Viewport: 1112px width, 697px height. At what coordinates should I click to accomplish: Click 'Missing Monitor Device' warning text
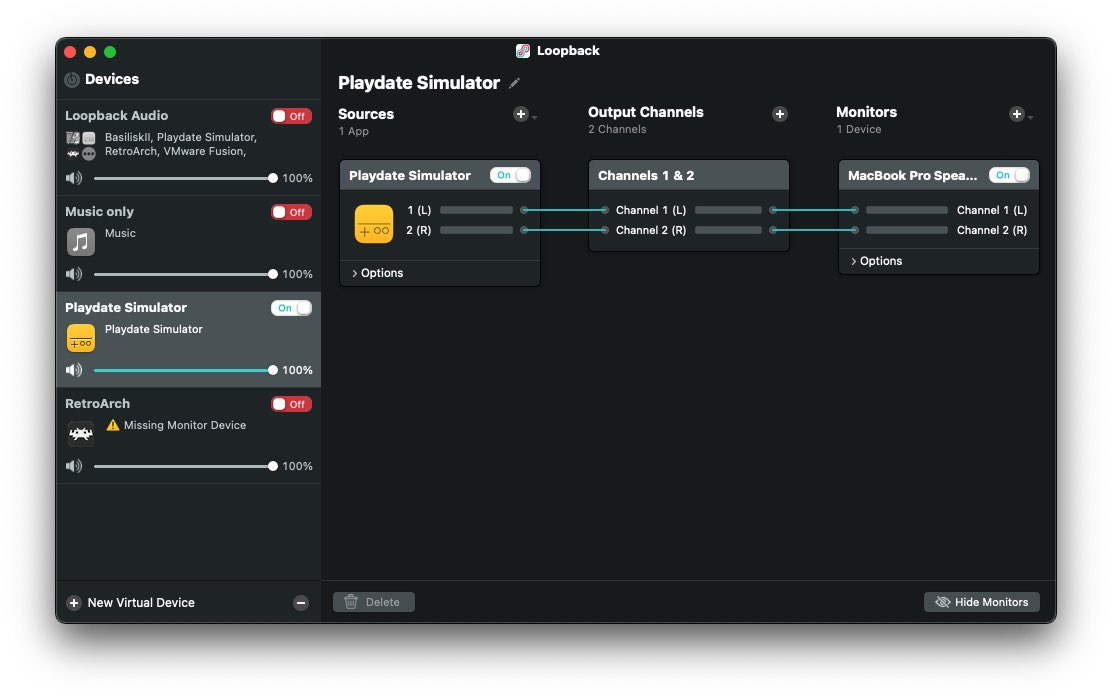click(185, 425)
